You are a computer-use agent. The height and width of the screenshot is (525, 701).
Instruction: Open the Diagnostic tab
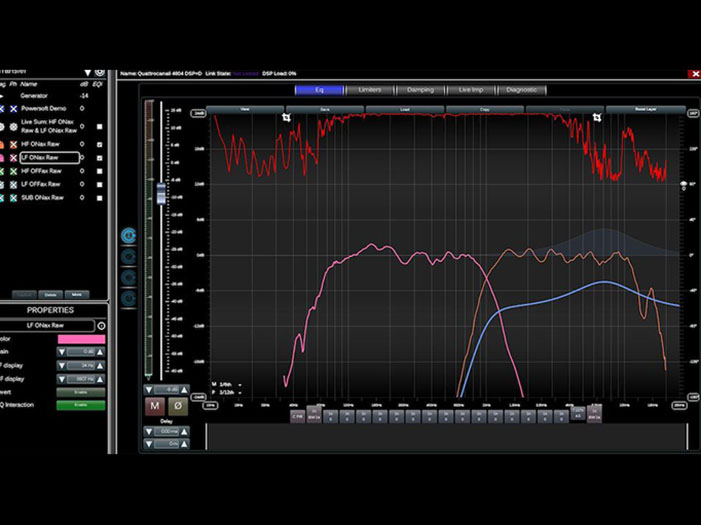[x=521, y=90]
